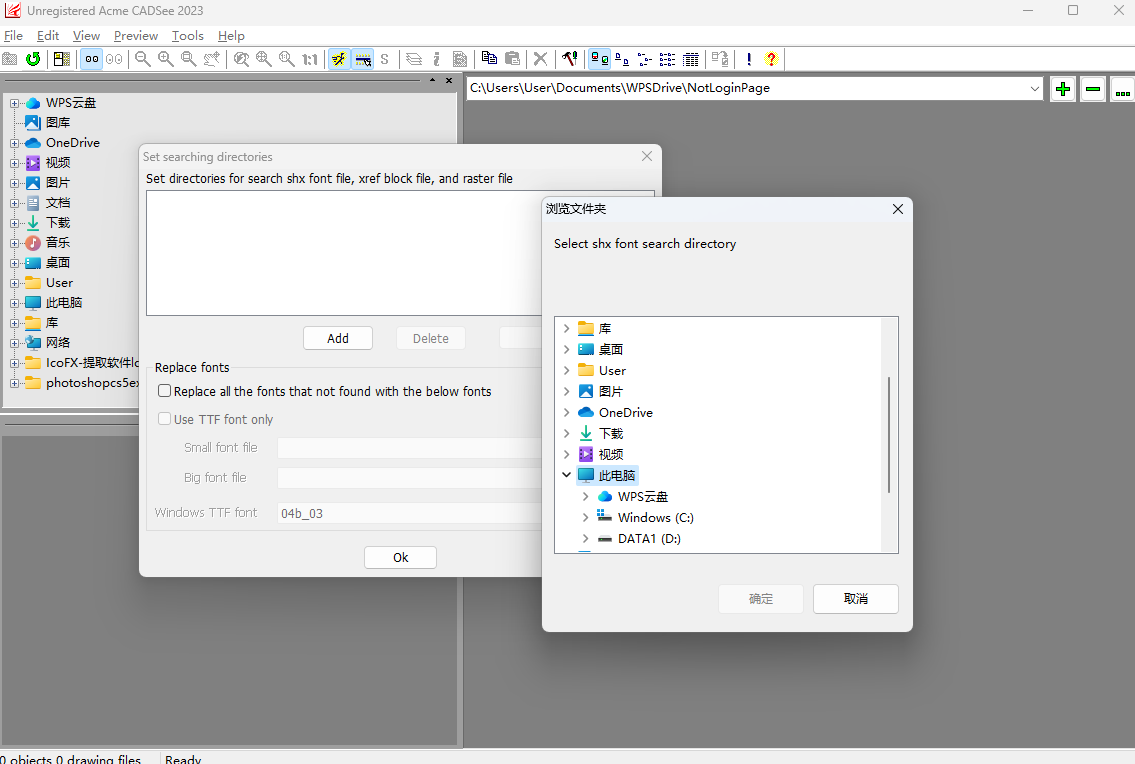Click the green minus button beside path
Screen dimensions: 1135x764
(x=1093, y=90)
